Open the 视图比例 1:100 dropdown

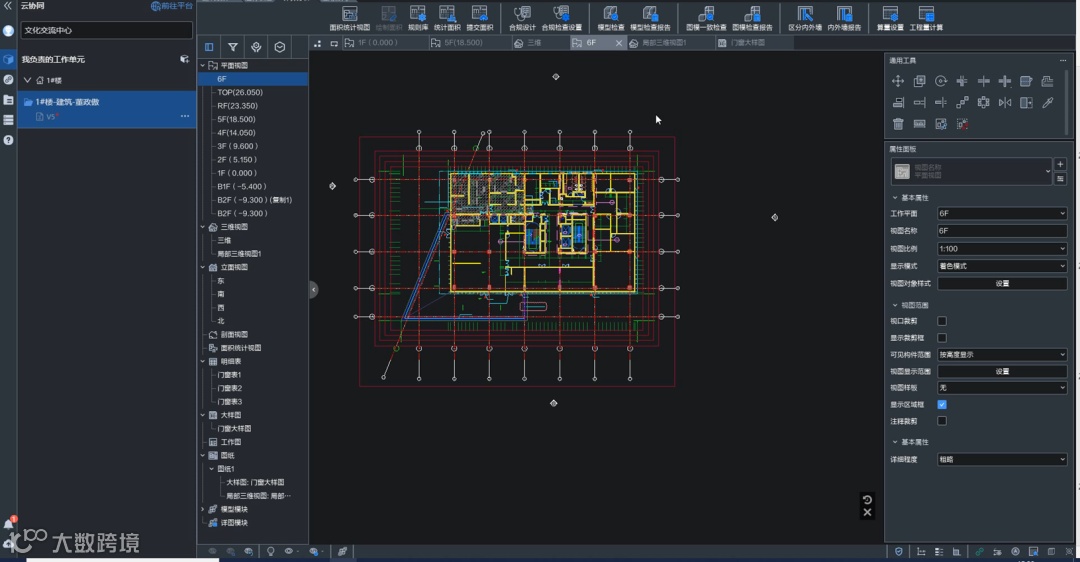[1001, 249]
